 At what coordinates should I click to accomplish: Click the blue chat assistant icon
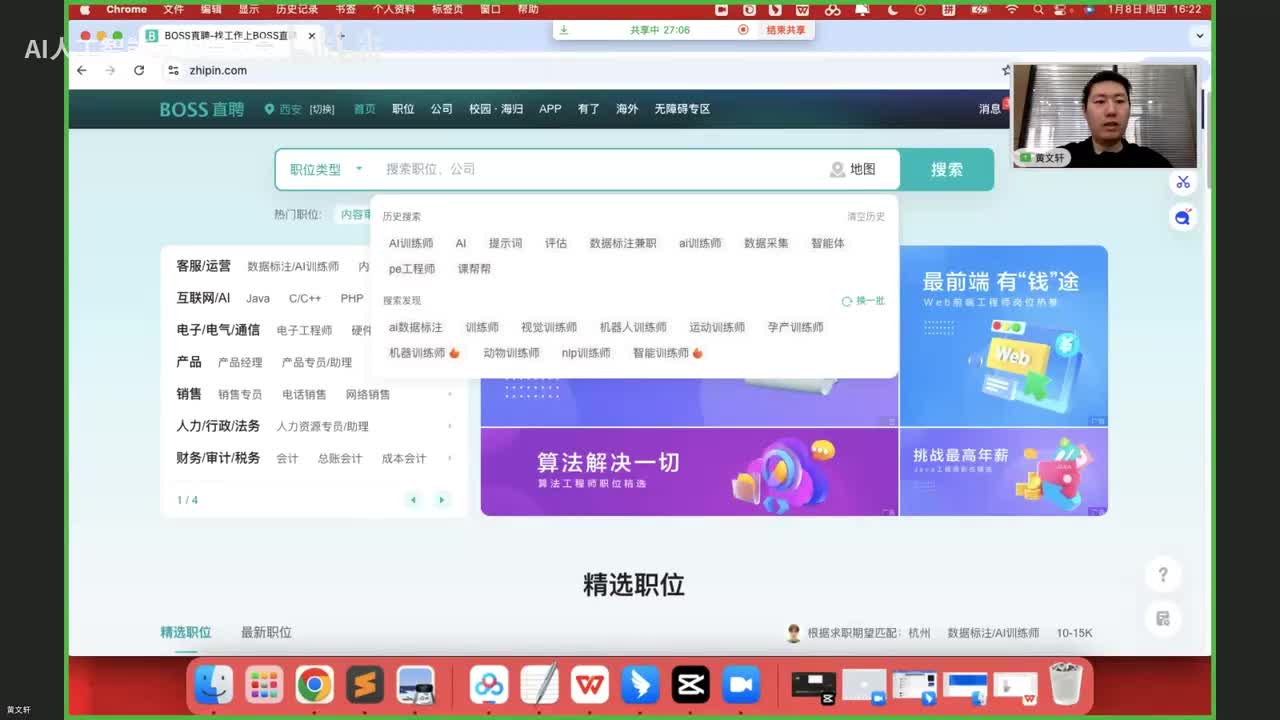pos(1183,217)
